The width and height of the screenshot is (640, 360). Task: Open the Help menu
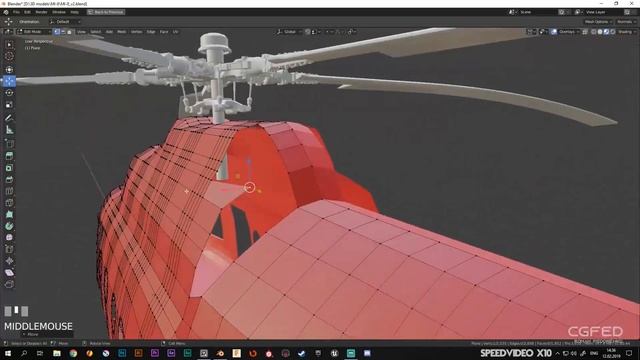click(x=75, y=12)
